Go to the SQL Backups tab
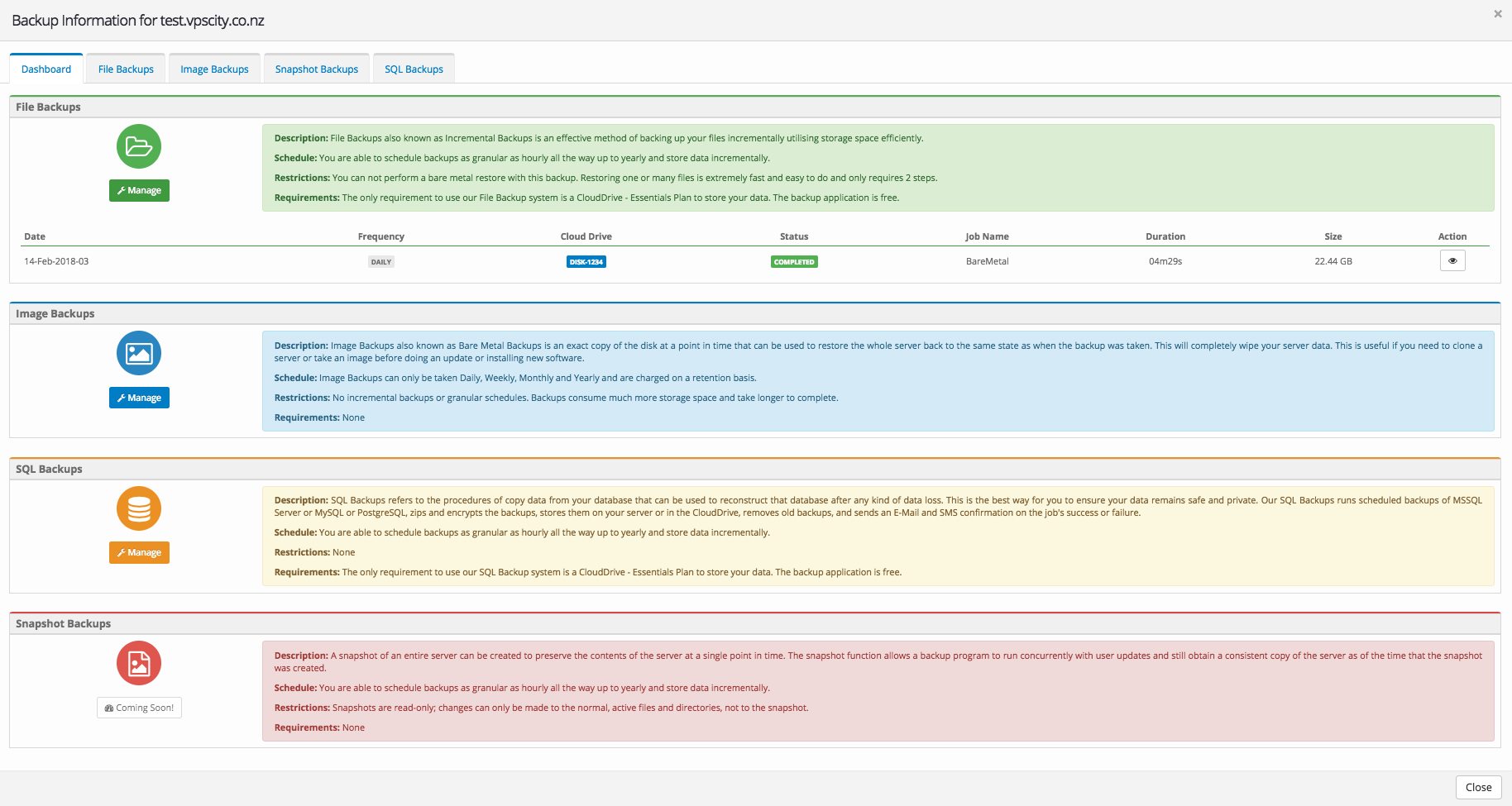 (x=414, y=69)
